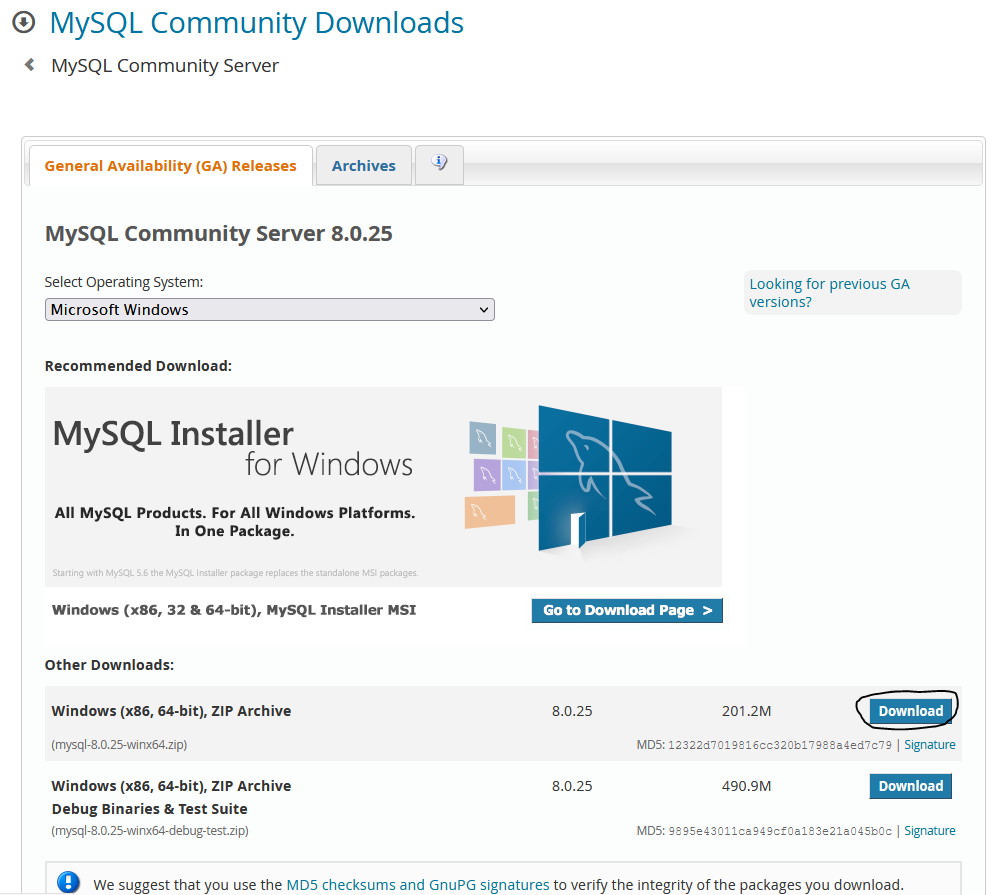Click the back chevron next to MySQL Community Server
Screen dimensions: 1003x895
coord(28,65)
